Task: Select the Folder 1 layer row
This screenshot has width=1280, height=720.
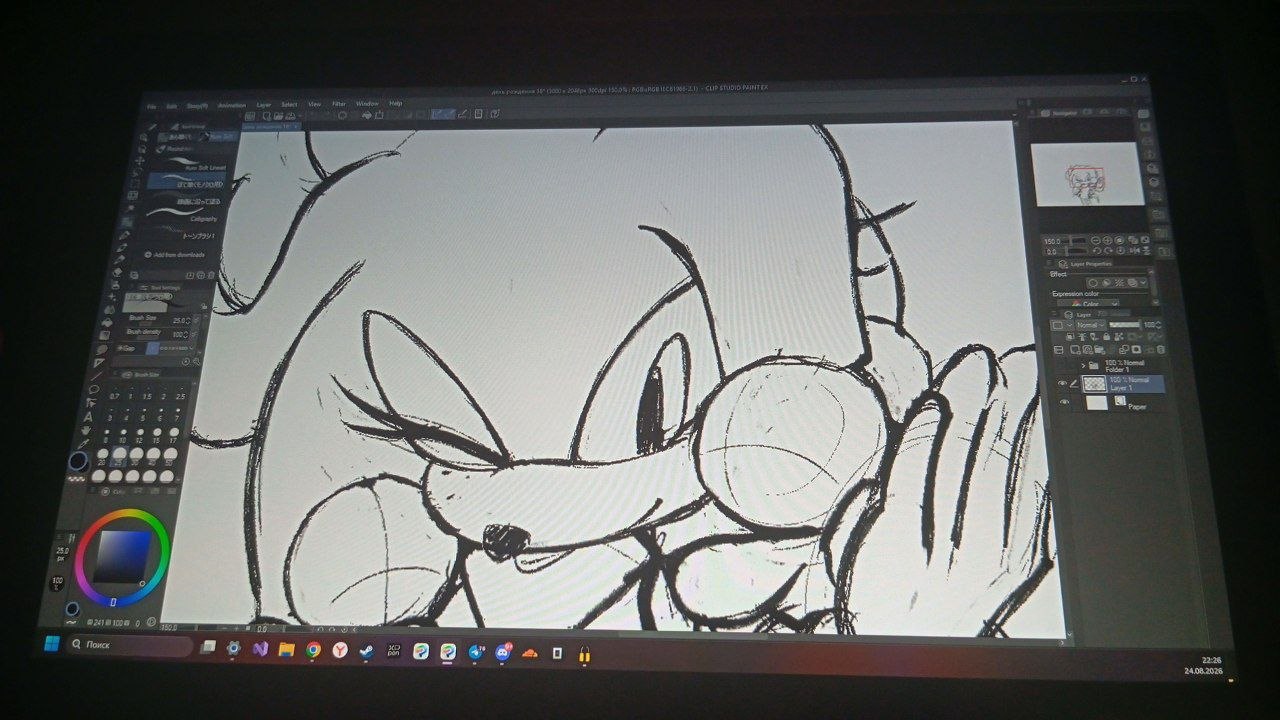Action: point(1119,366)
